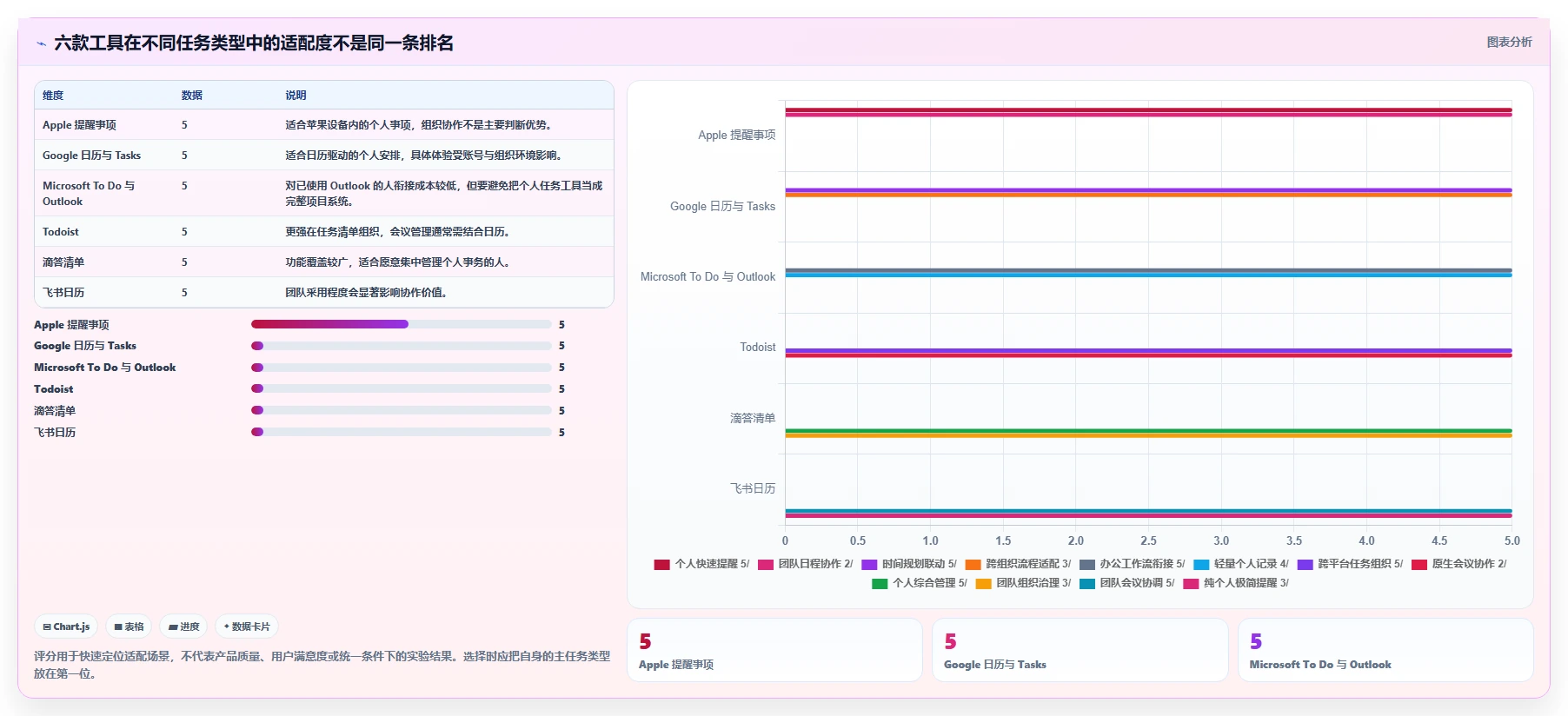Toggle the 跨组织流程适配 legend series
The image size is (1568, 716).
pos(1018,564)
